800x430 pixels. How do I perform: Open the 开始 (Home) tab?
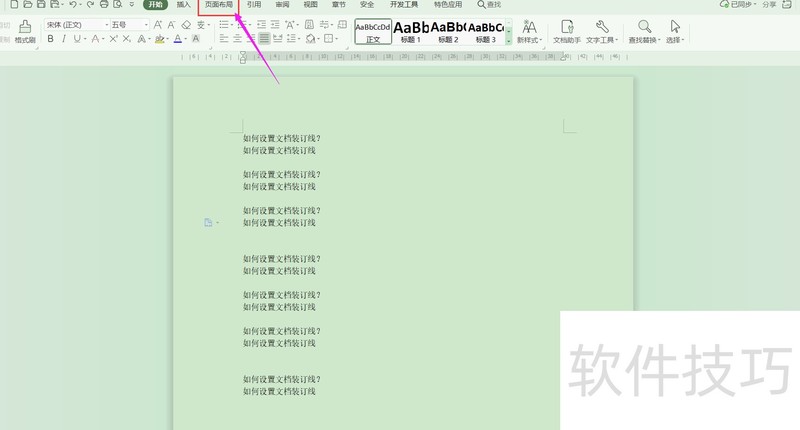point(156,5)
